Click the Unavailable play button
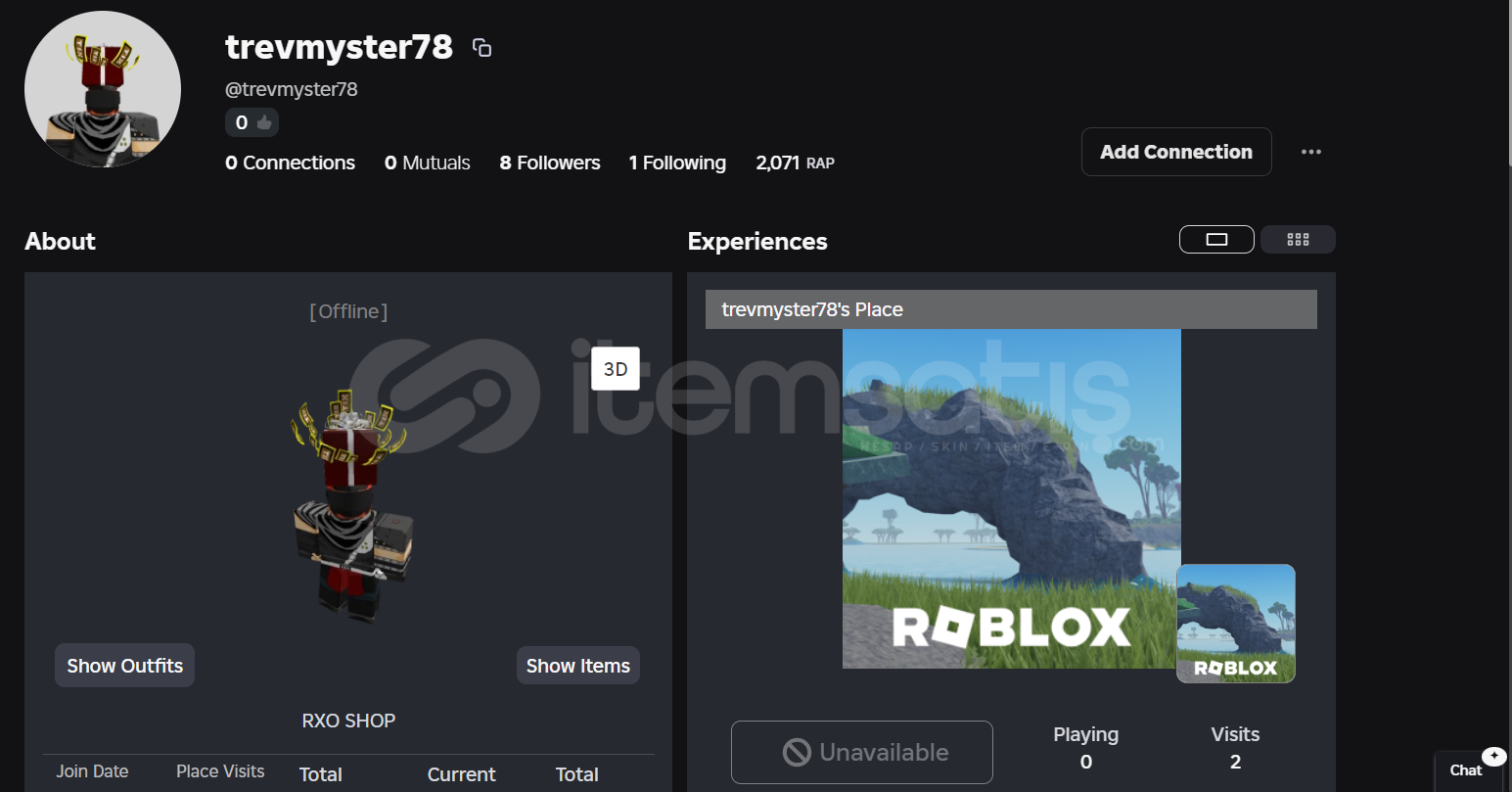The height and width of the screenshot is (792, 1512). (x=862, y=752)
